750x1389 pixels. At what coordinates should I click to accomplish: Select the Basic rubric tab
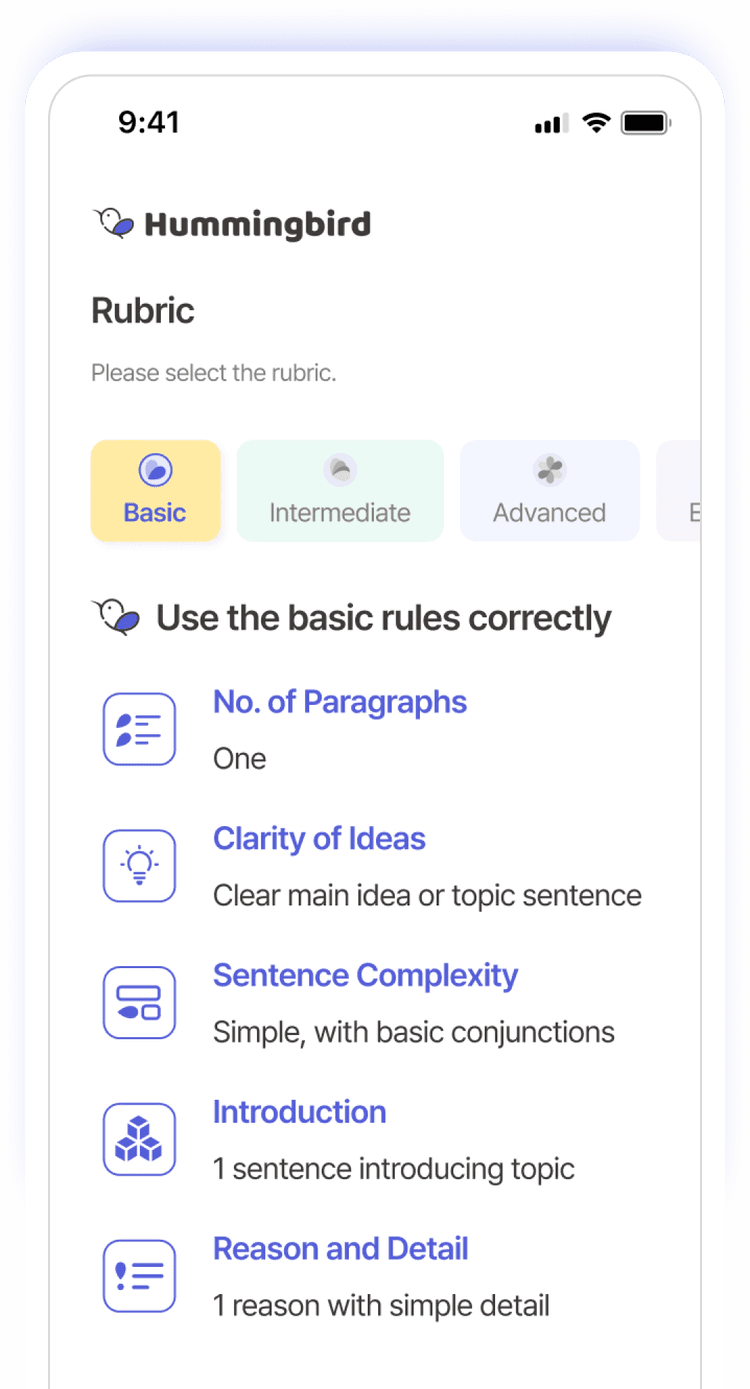point(155,491)
